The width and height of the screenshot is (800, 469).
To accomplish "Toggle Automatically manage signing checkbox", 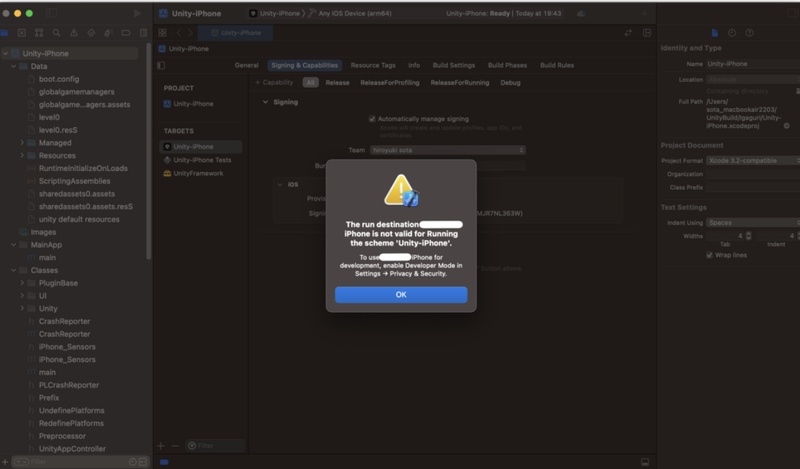I will (372, 119).
